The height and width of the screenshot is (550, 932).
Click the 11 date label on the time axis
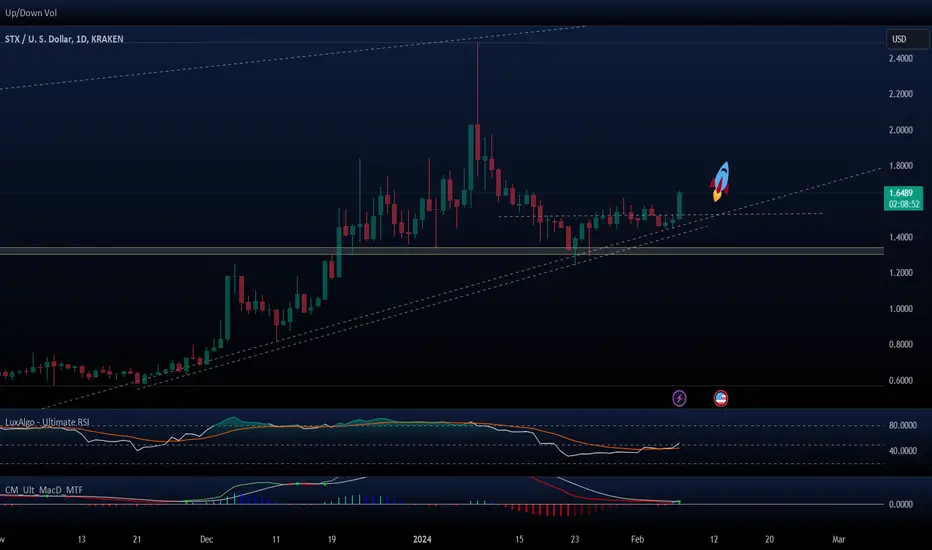coord(276,539)
